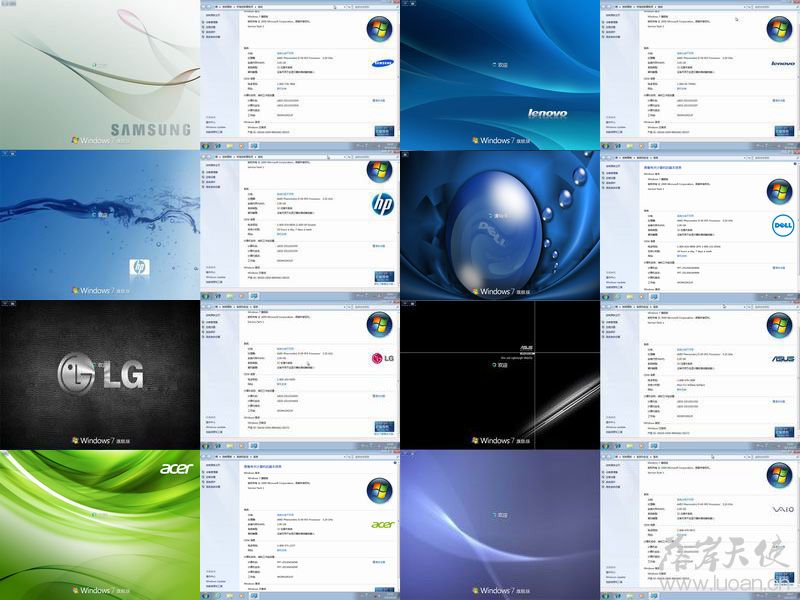Click the genuine Microsoft badge in ASUS system window
The width and height of the screenshot is (800, 600).
[x=784, y=432]
